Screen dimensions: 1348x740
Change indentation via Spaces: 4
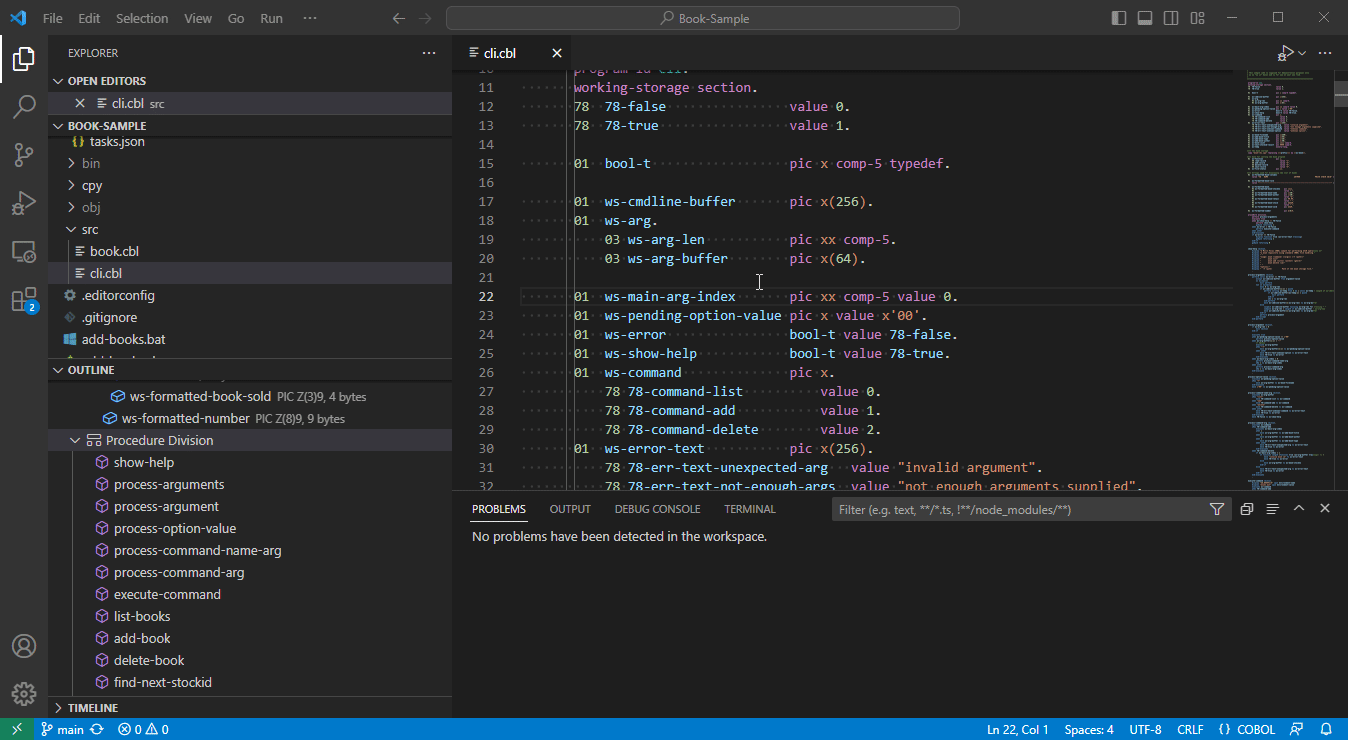click(1089, 729)
